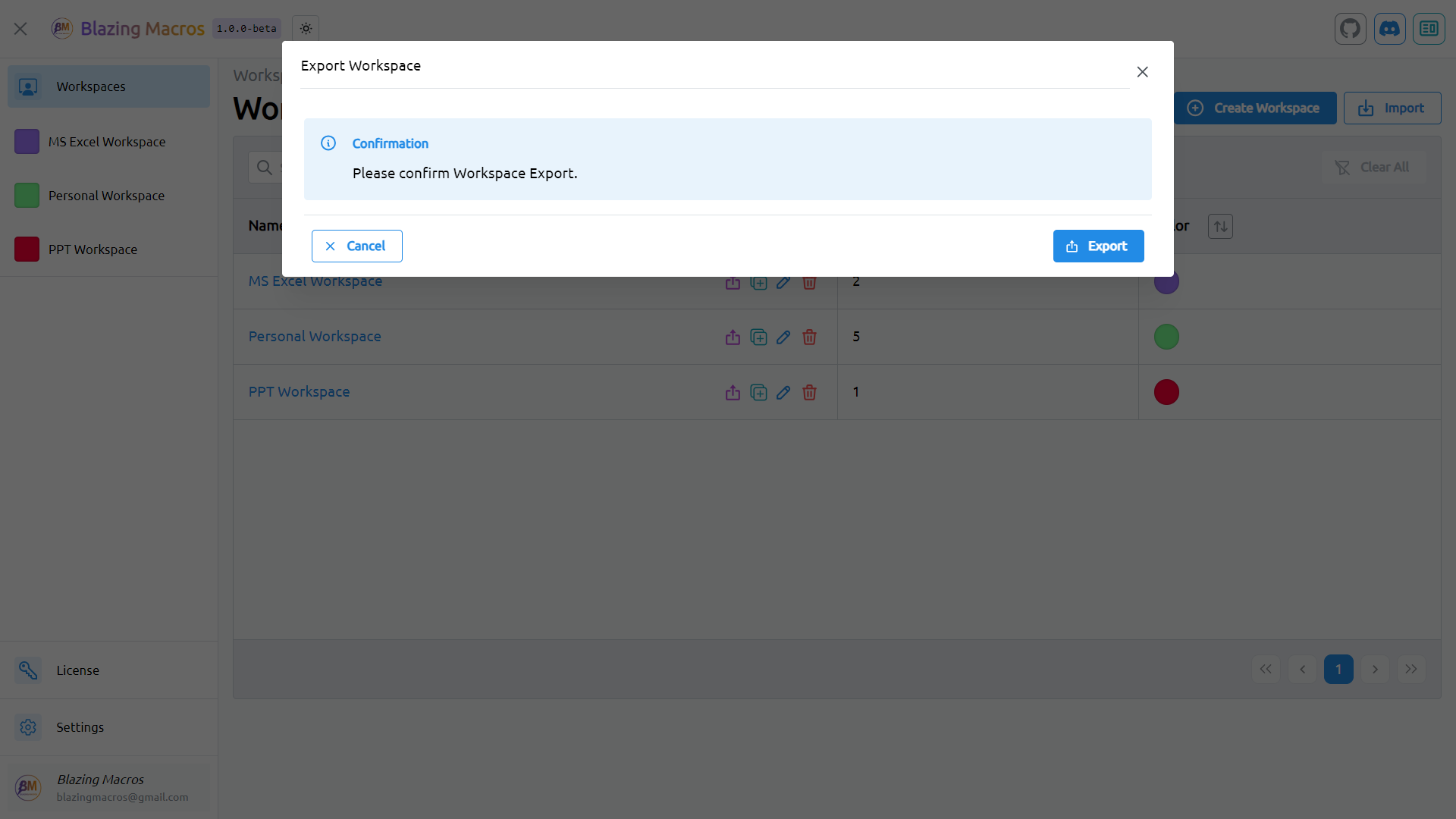Click Clear All filters

1373,168
